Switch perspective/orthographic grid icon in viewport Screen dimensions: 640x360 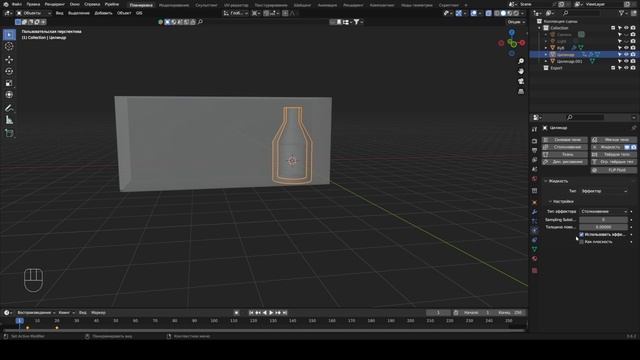(x=521, y=92)
